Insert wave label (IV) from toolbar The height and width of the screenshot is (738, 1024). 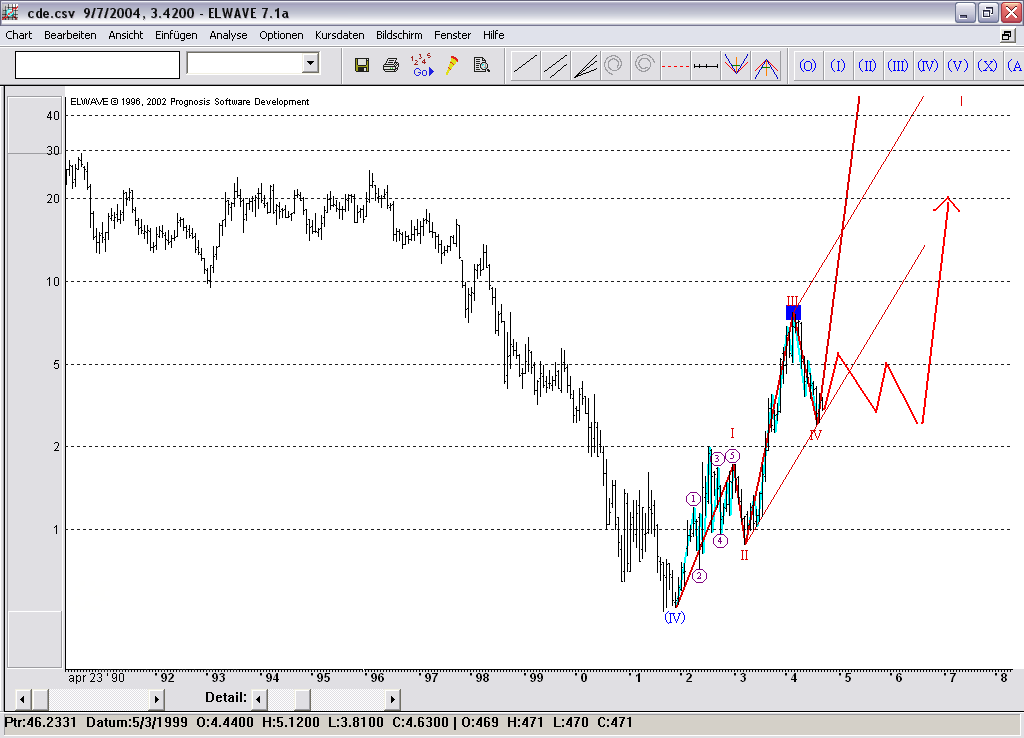928,65
